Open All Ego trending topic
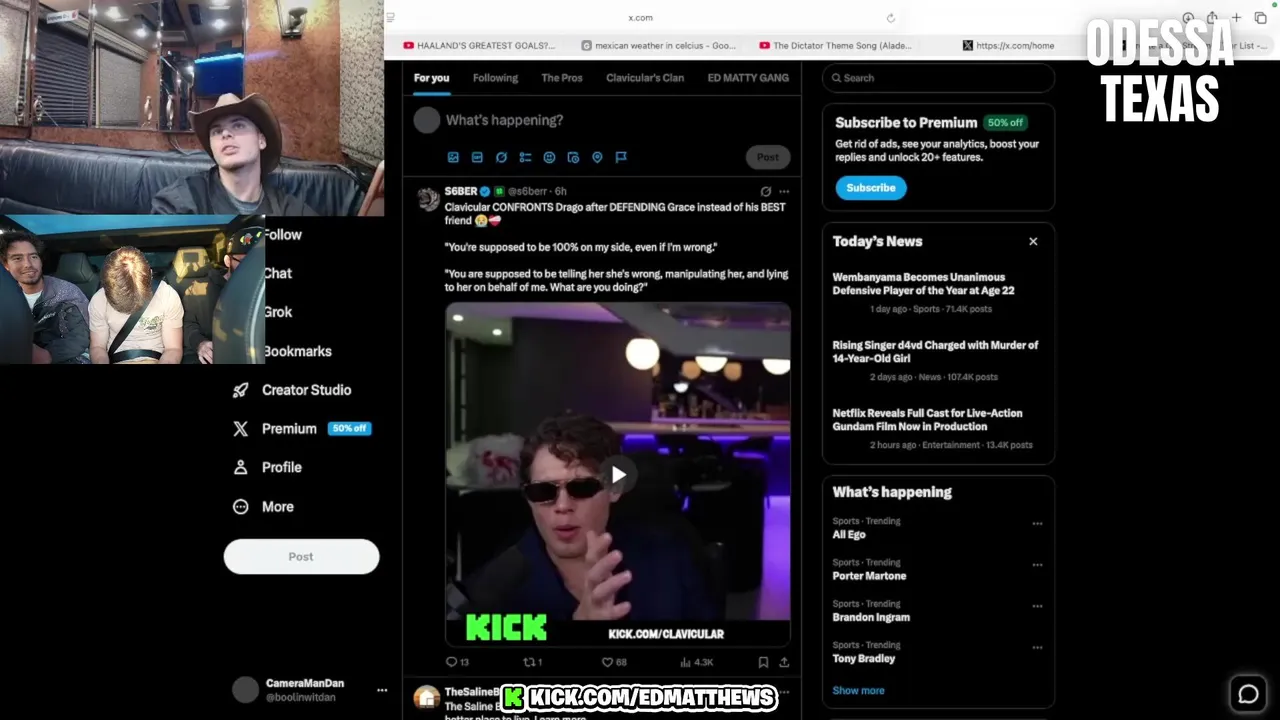 point(849,535)
